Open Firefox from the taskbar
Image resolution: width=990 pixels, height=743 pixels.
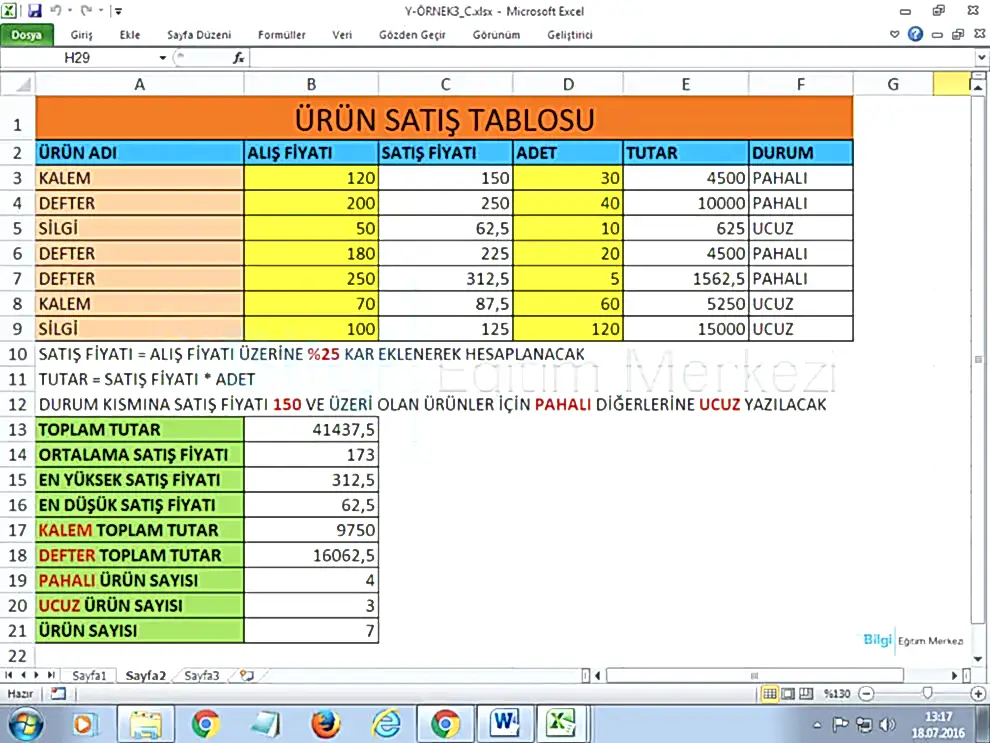pyautogui.click(x=326, y=722)
